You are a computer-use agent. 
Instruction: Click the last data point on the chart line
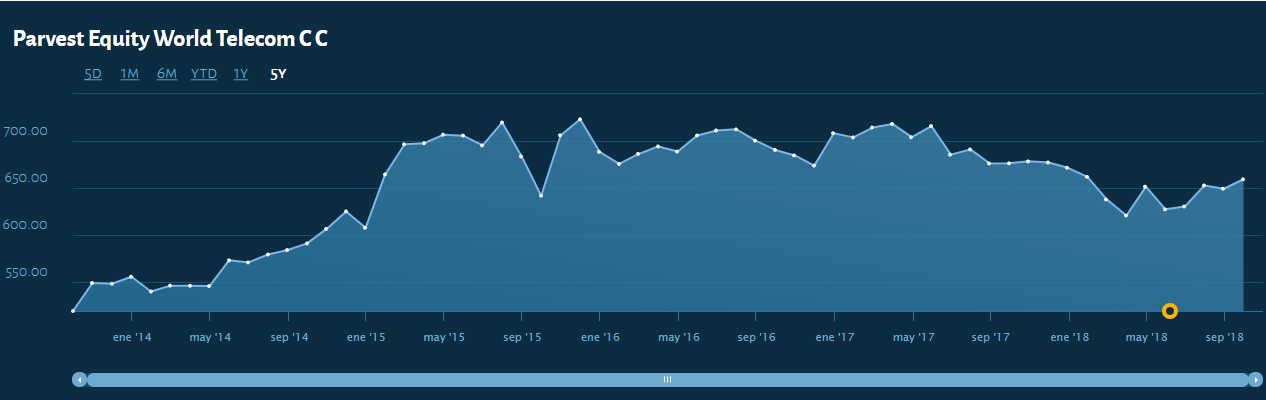(1243, 179)
